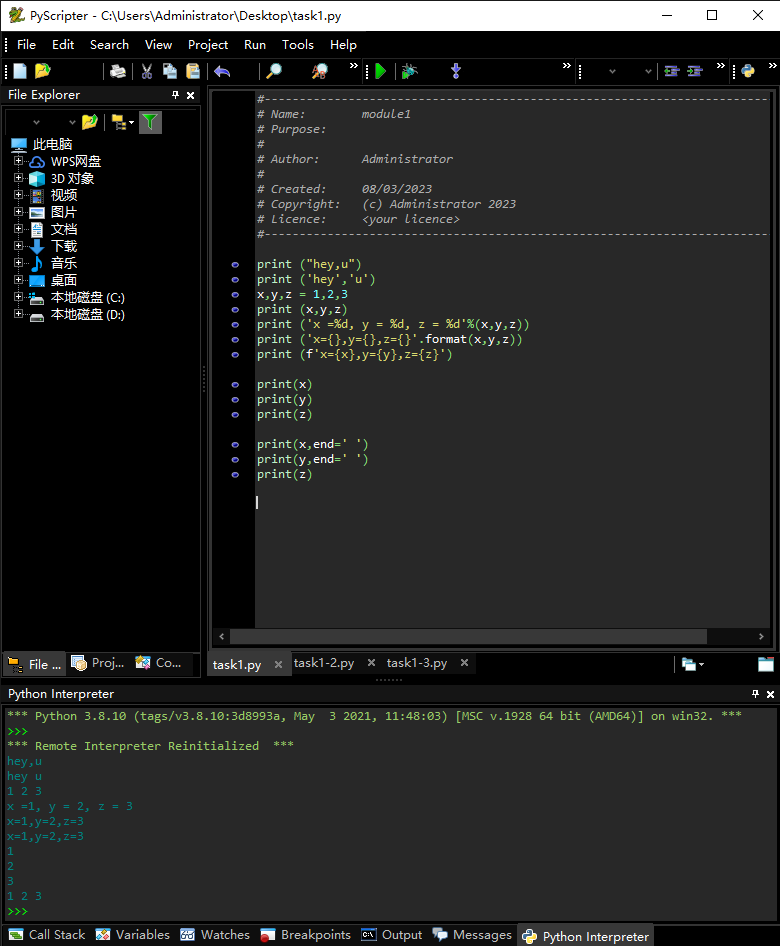Open the editor tab list dropdown
This screenshot has height=946, width=780.
pos(693,664)
